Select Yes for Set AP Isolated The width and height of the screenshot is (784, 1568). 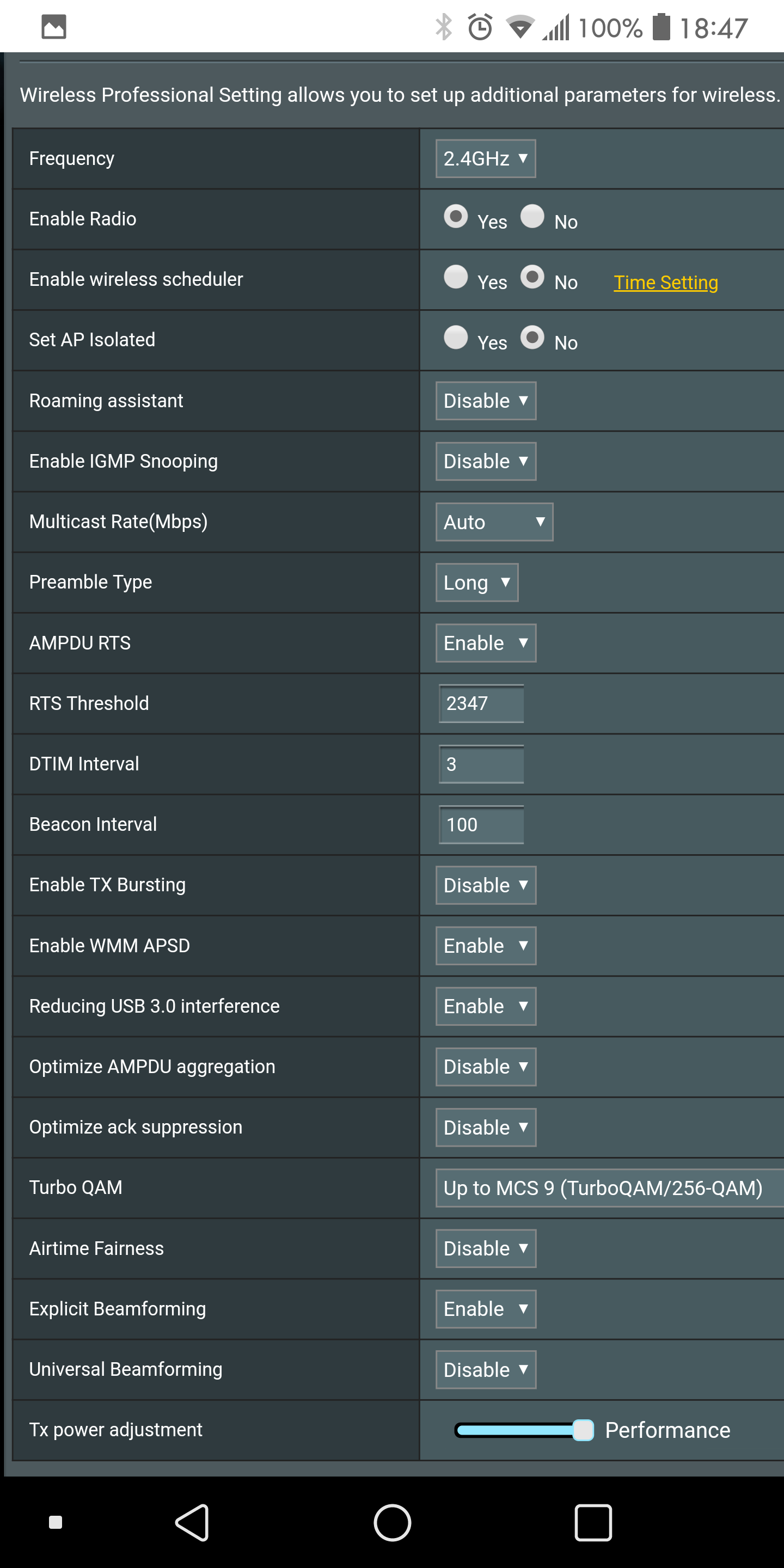455,337
